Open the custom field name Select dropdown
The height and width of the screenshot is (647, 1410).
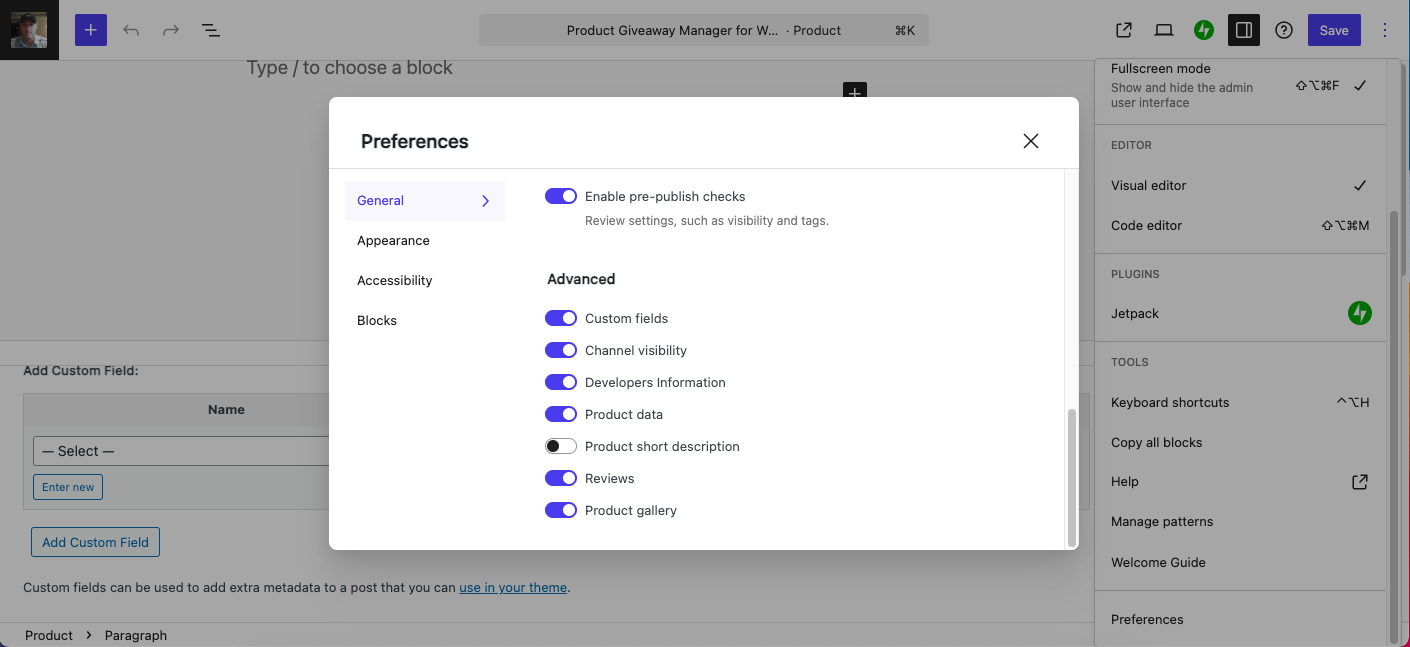pos(182,451)
